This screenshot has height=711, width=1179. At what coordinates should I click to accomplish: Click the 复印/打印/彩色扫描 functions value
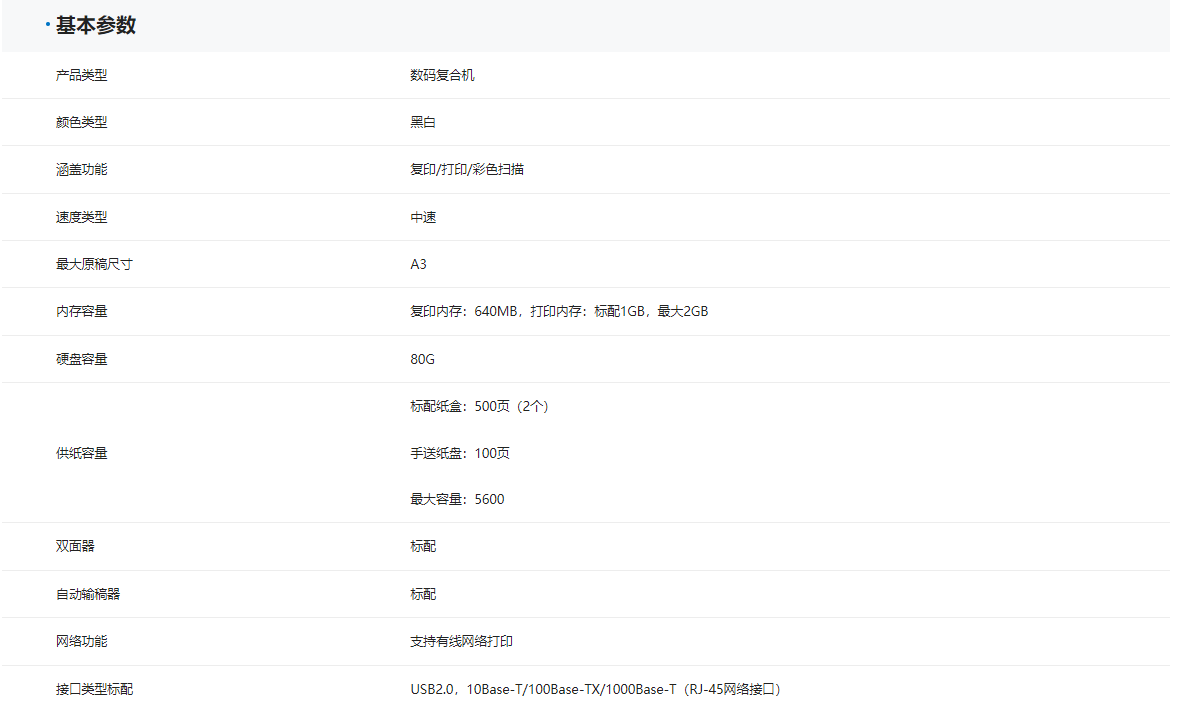(x=467, y=169)
